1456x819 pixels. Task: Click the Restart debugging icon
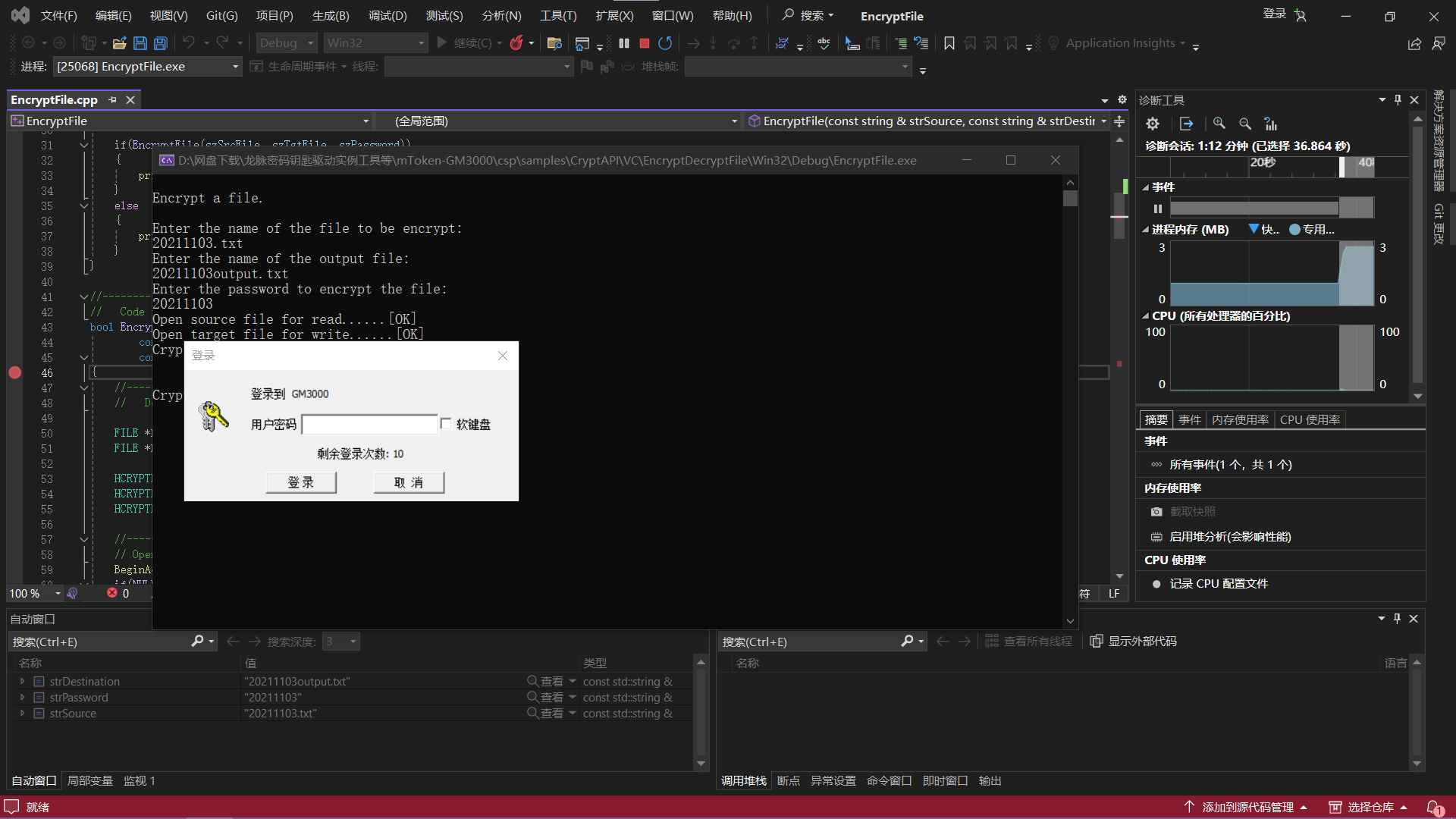point(665,43)
